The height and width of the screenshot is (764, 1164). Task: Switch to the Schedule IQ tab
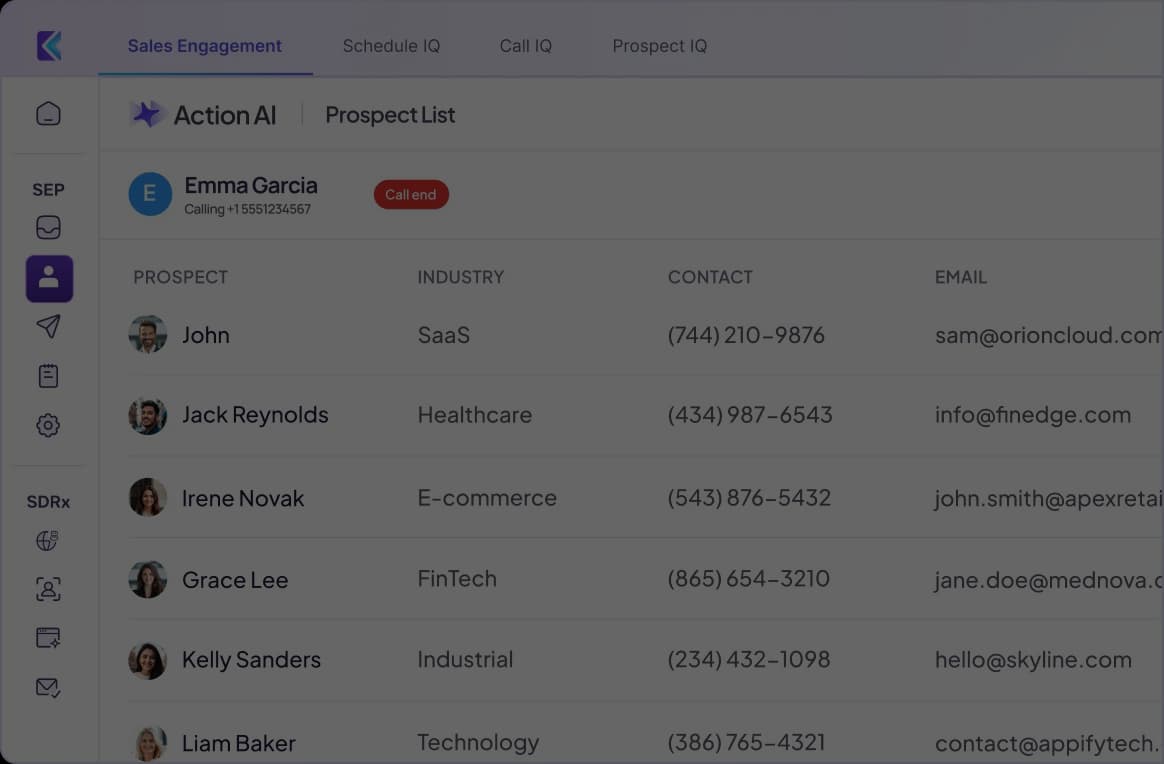tap(391, 46)
